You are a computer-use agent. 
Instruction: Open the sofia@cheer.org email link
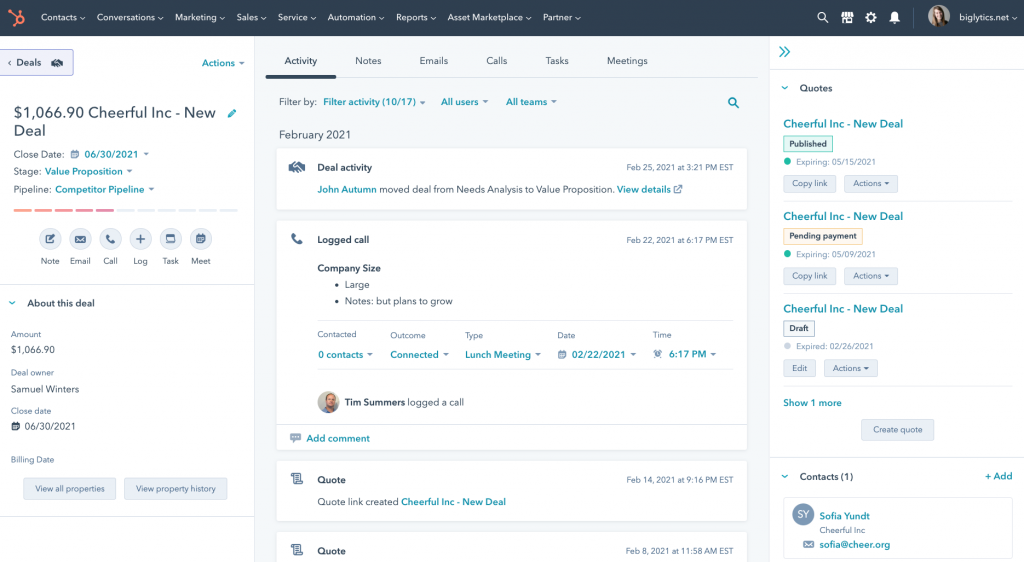[855, 544]
